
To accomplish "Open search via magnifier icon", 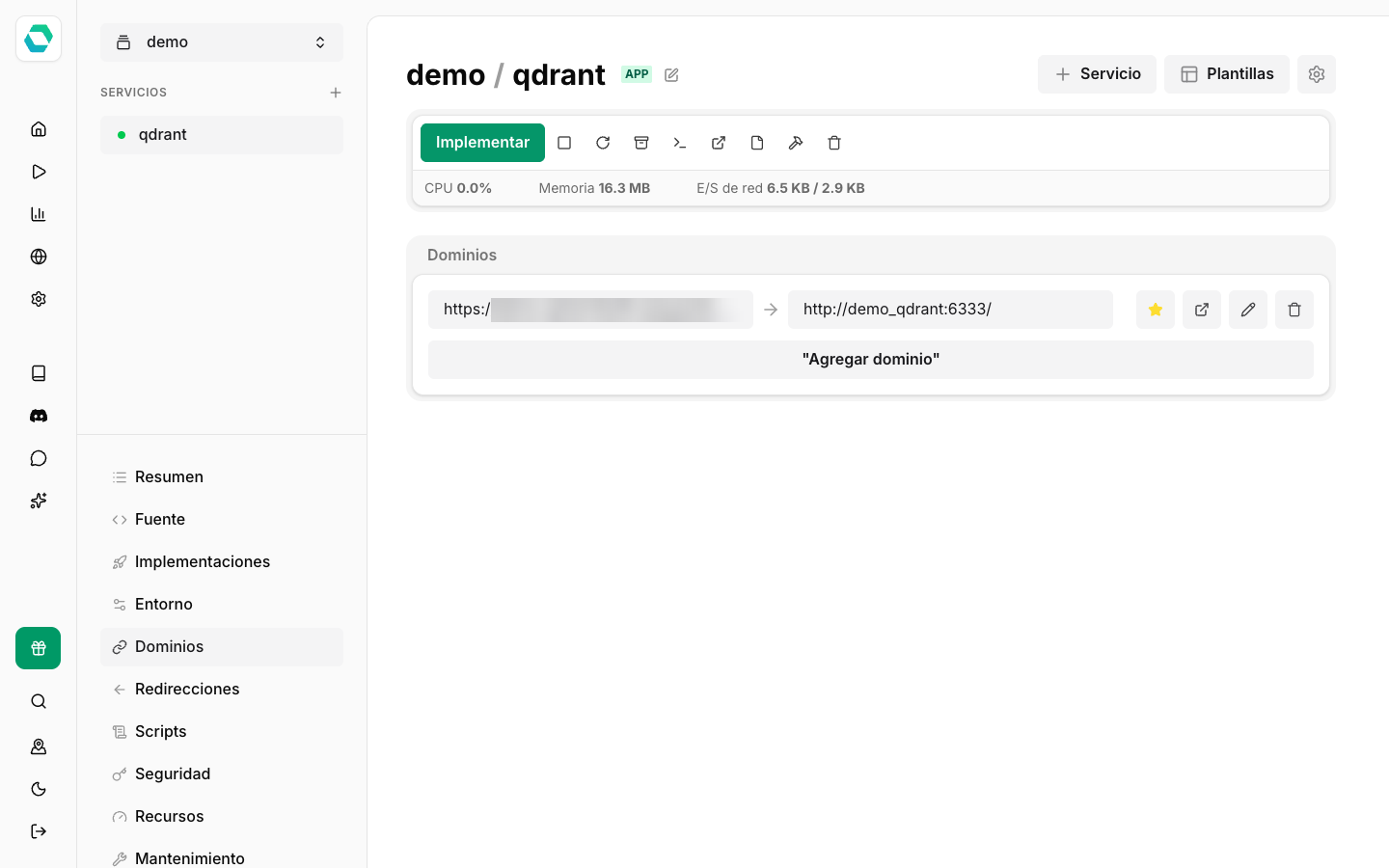I will point(39,701).
